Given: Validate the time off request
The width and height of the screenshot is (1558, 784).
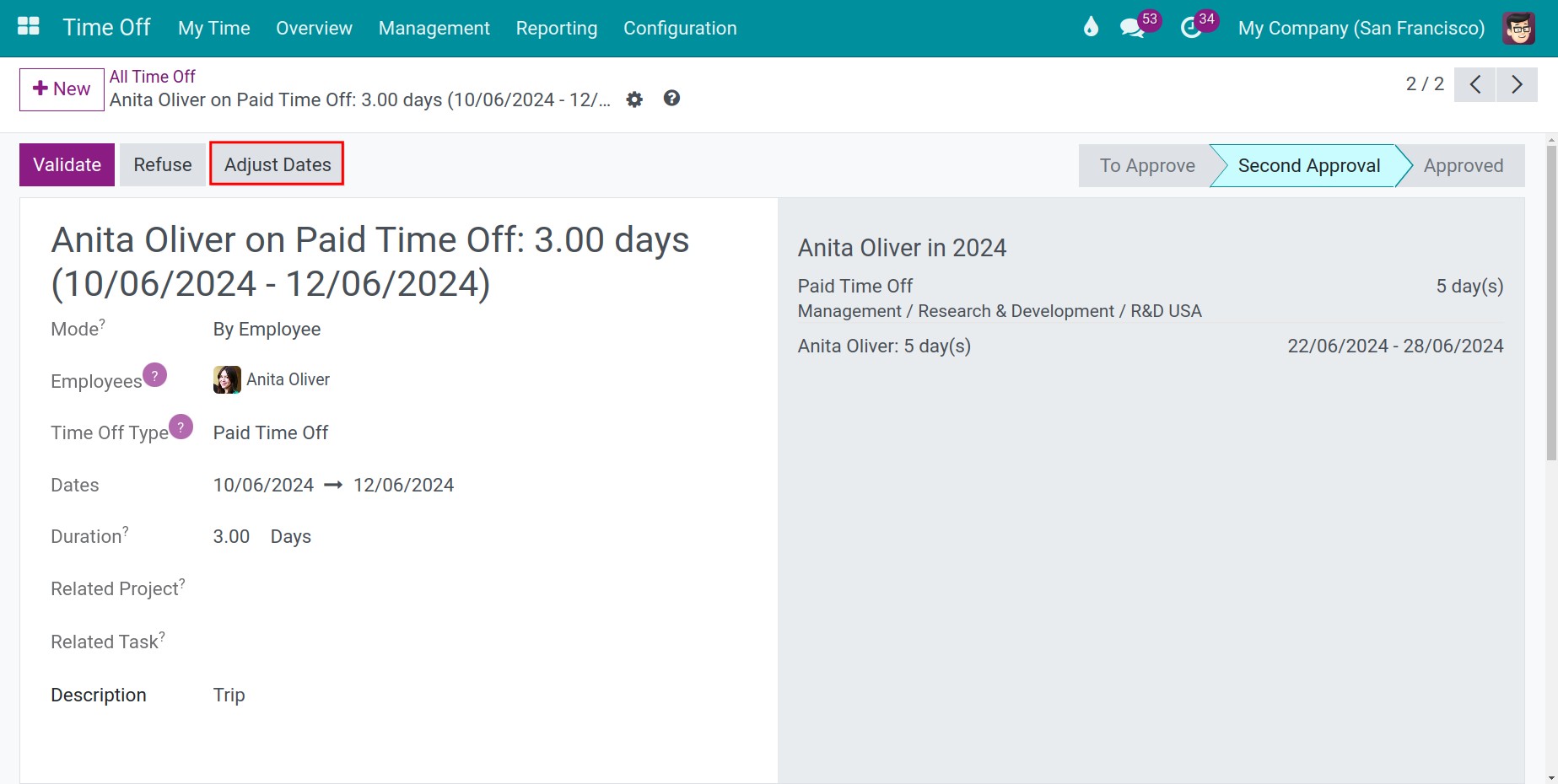Looking at the screenshot, I should click(67, 164).
